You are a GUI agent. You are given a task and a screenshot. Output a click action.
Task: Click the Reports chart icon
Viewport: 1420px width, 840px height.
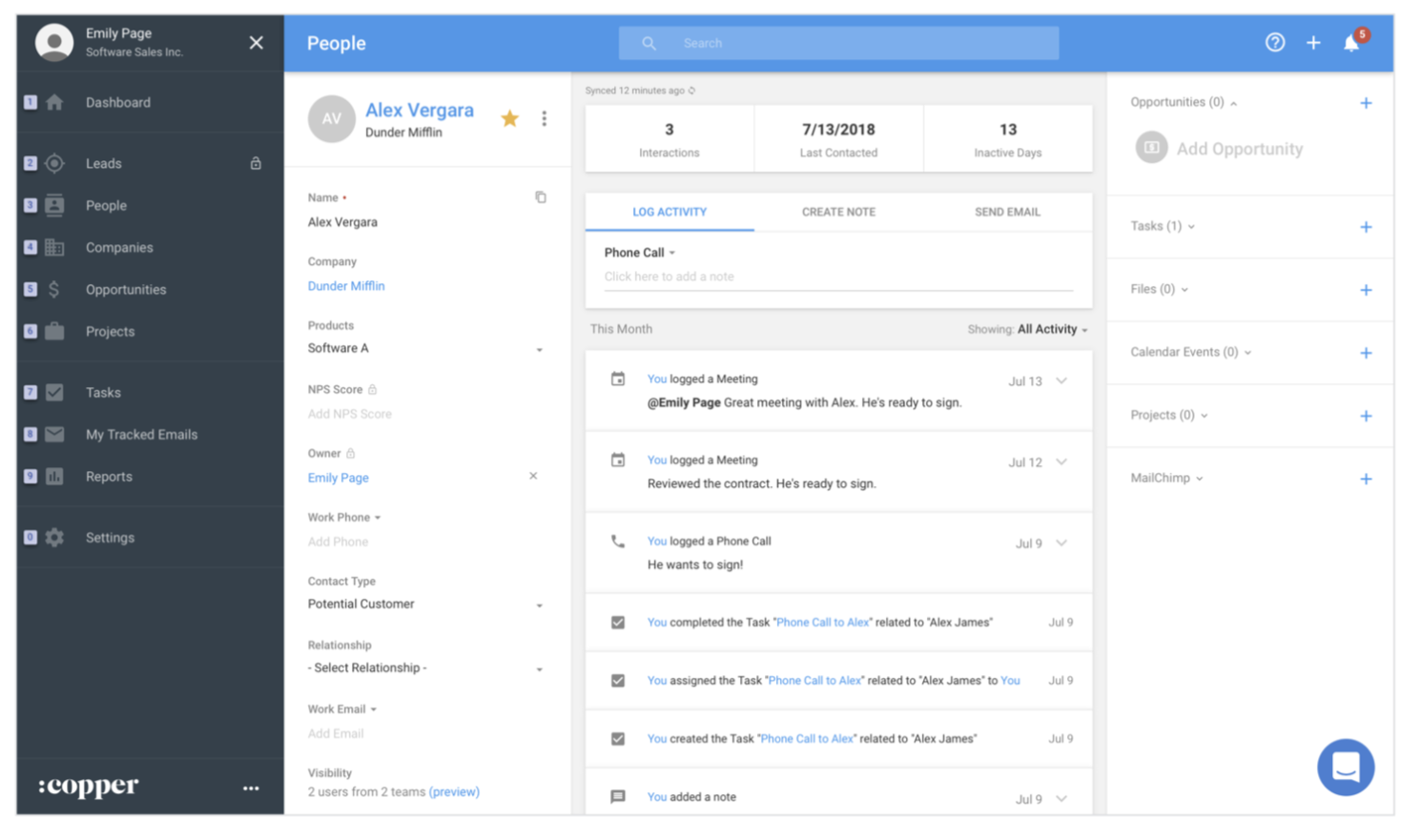[x=54, y=476]
